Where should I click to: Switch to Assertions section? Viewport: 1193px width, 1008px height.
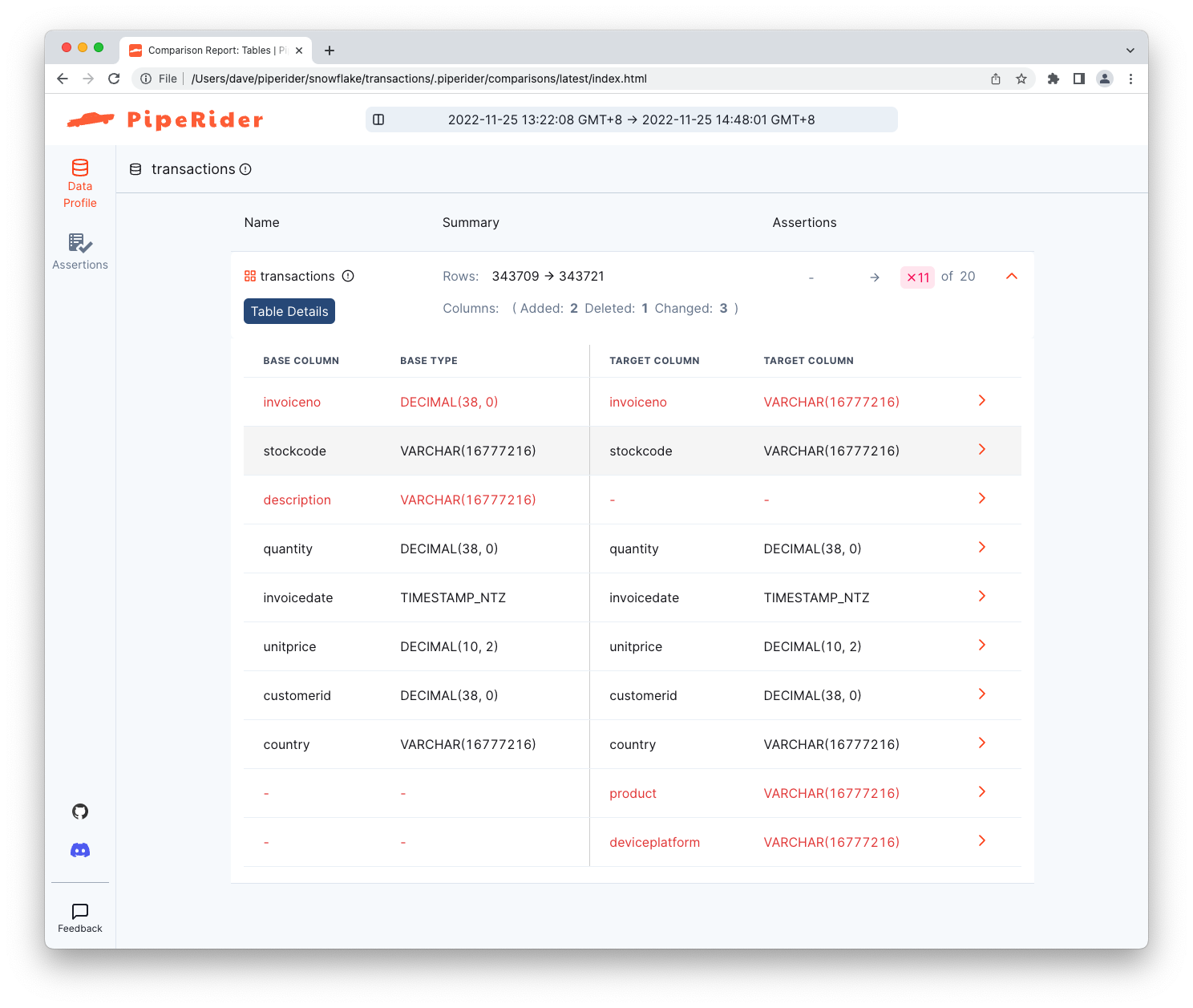[80, 252]
